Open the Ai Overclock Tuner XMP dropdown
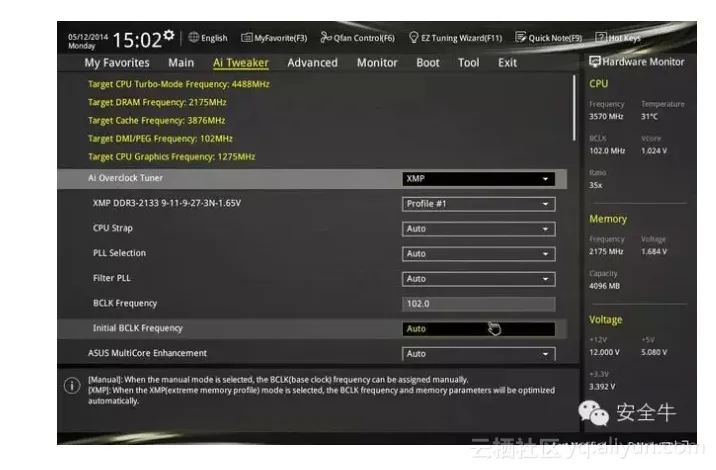The width and height of the screenshot is (716, 470). [479, 179]
